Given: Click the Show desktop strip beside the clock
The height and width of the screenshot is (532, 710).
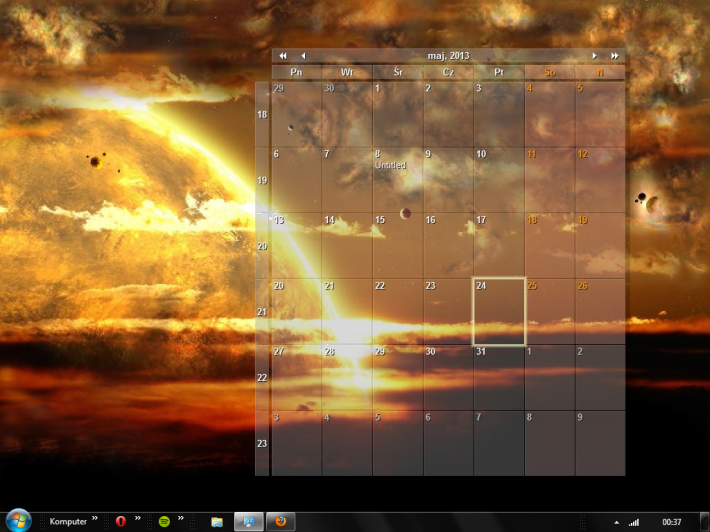Looking at the screenshot, I should click(x=705, y=522).
